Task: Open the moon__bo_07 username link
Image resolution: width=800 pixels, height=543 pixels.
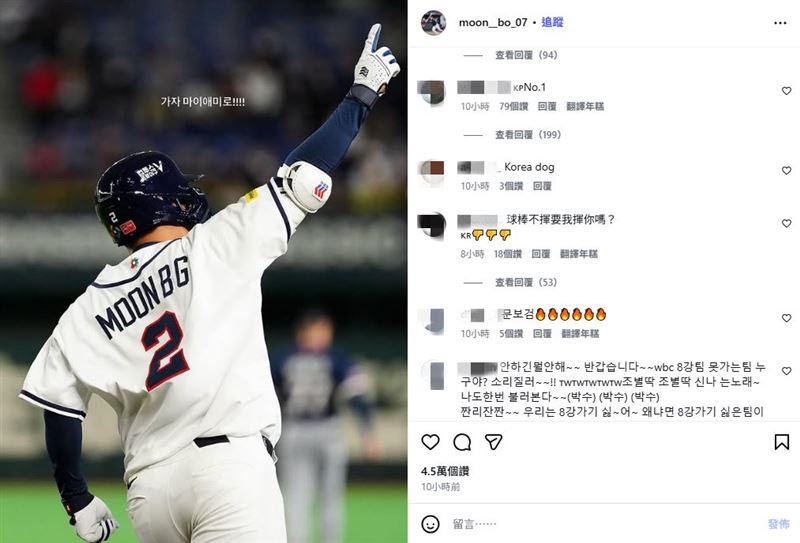Action: pyautogui.click(x=493, y=22)
